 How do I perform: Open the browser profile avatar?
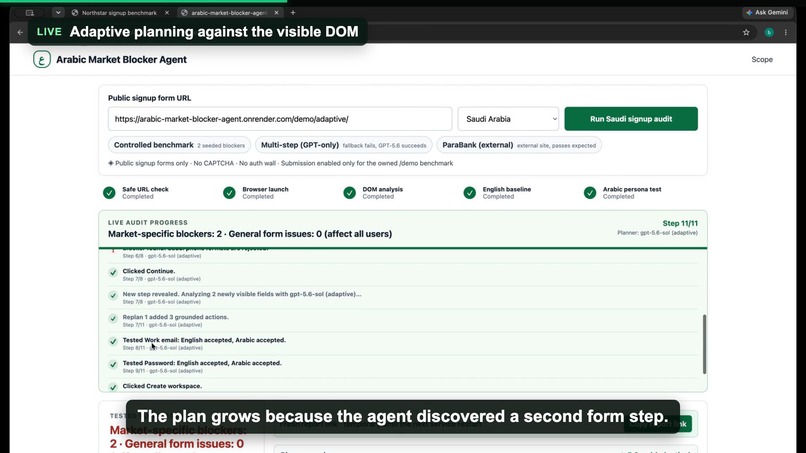tap(769, 32)
